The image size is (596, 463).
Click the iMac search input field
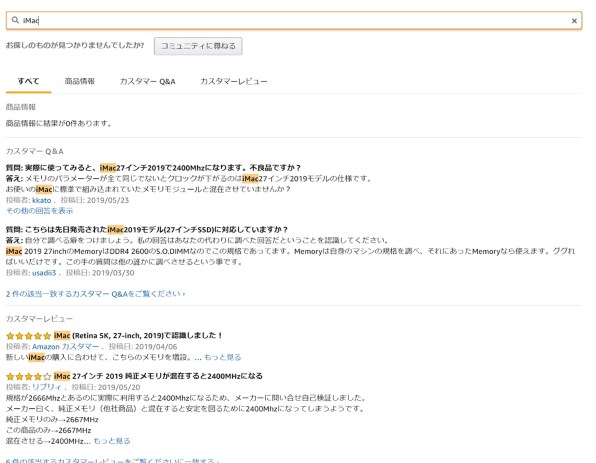pyautogui.click(x=294, y=21)
